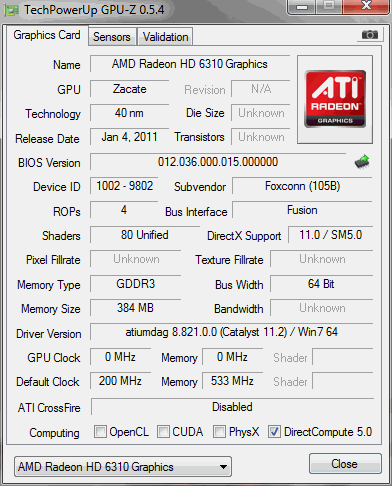Click the ATI Radeon Graphics logo
This screenshot has height=486, width=392.
coord(335,99)
